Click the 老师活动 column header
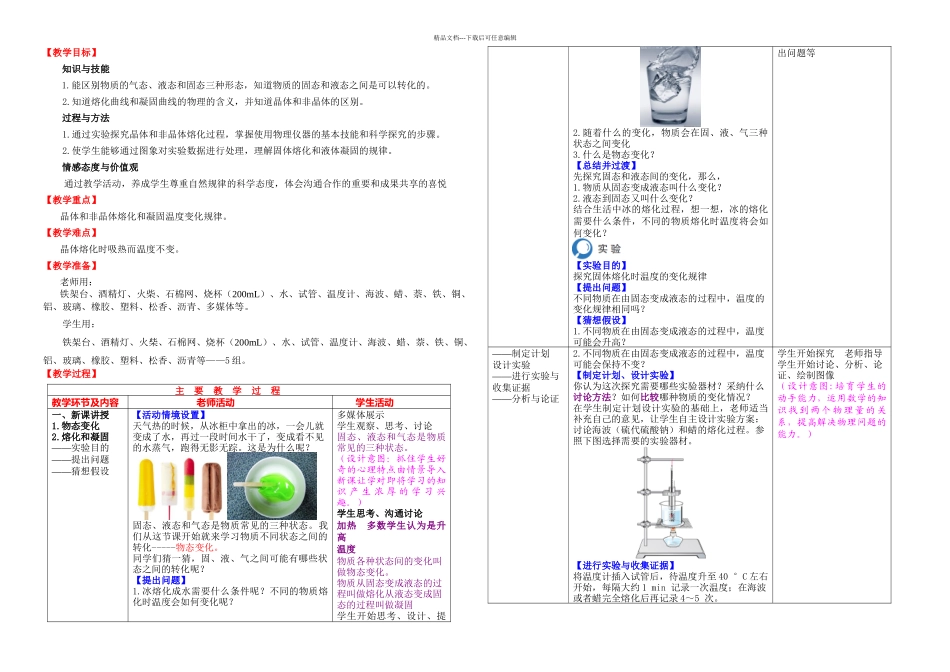The image size is (950, 672). (x=215, y=402)
